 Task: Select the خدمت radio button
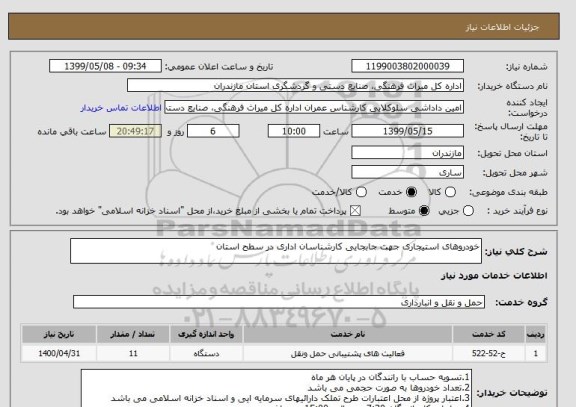click(x=411, y=192)
